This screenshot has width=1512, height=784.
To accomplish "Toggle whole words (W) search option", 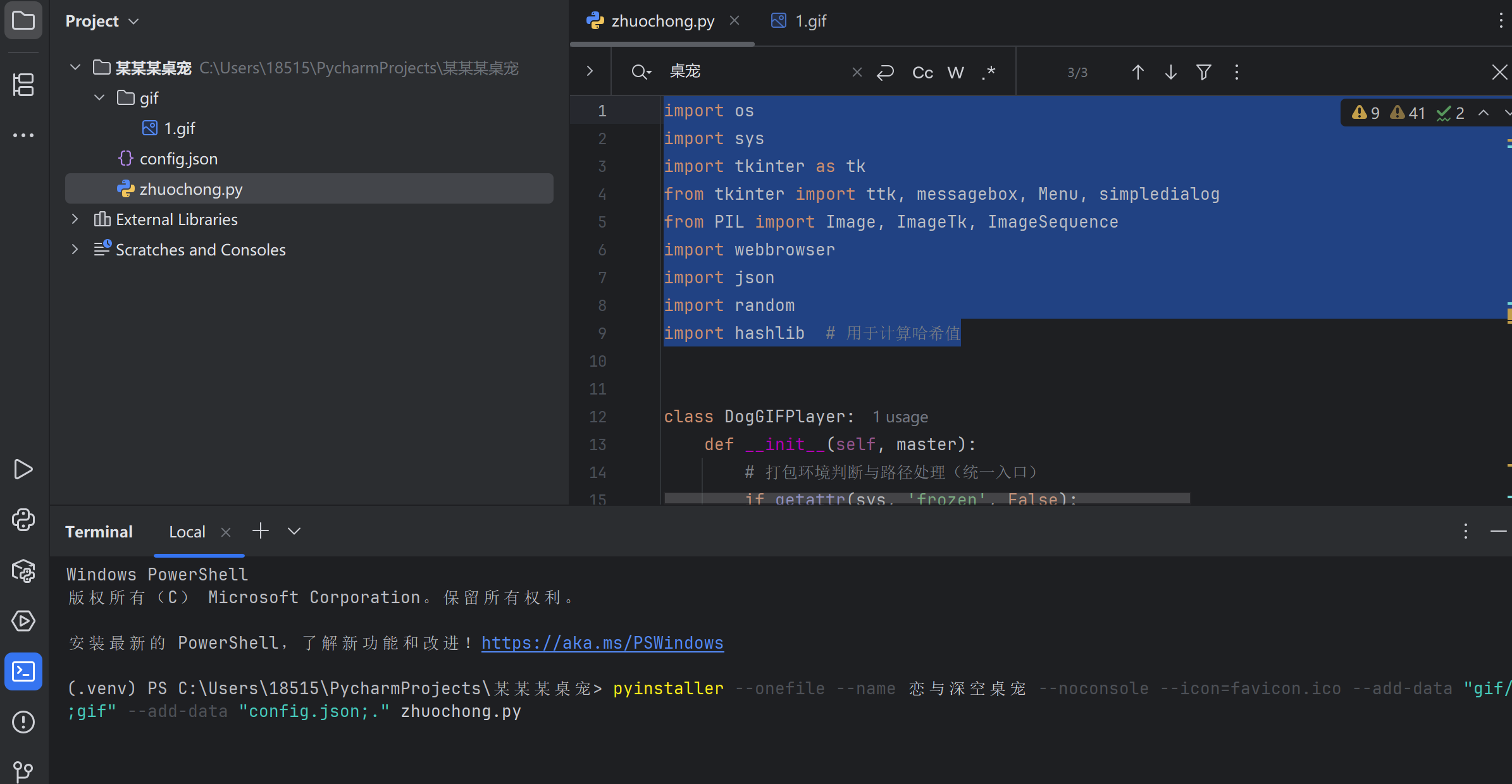I will (x=956, y=72).
